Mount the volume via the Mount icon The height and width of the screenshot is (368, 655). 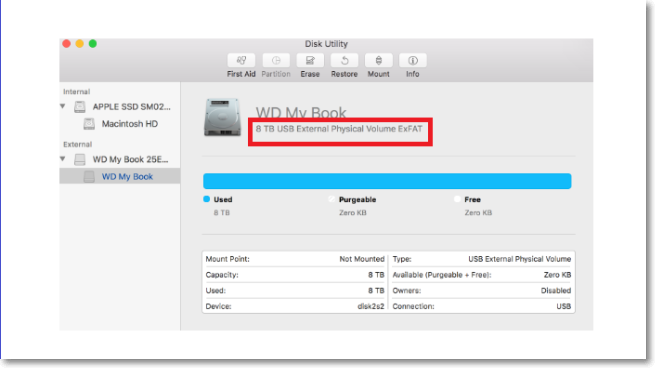click(x=378, y=61)
